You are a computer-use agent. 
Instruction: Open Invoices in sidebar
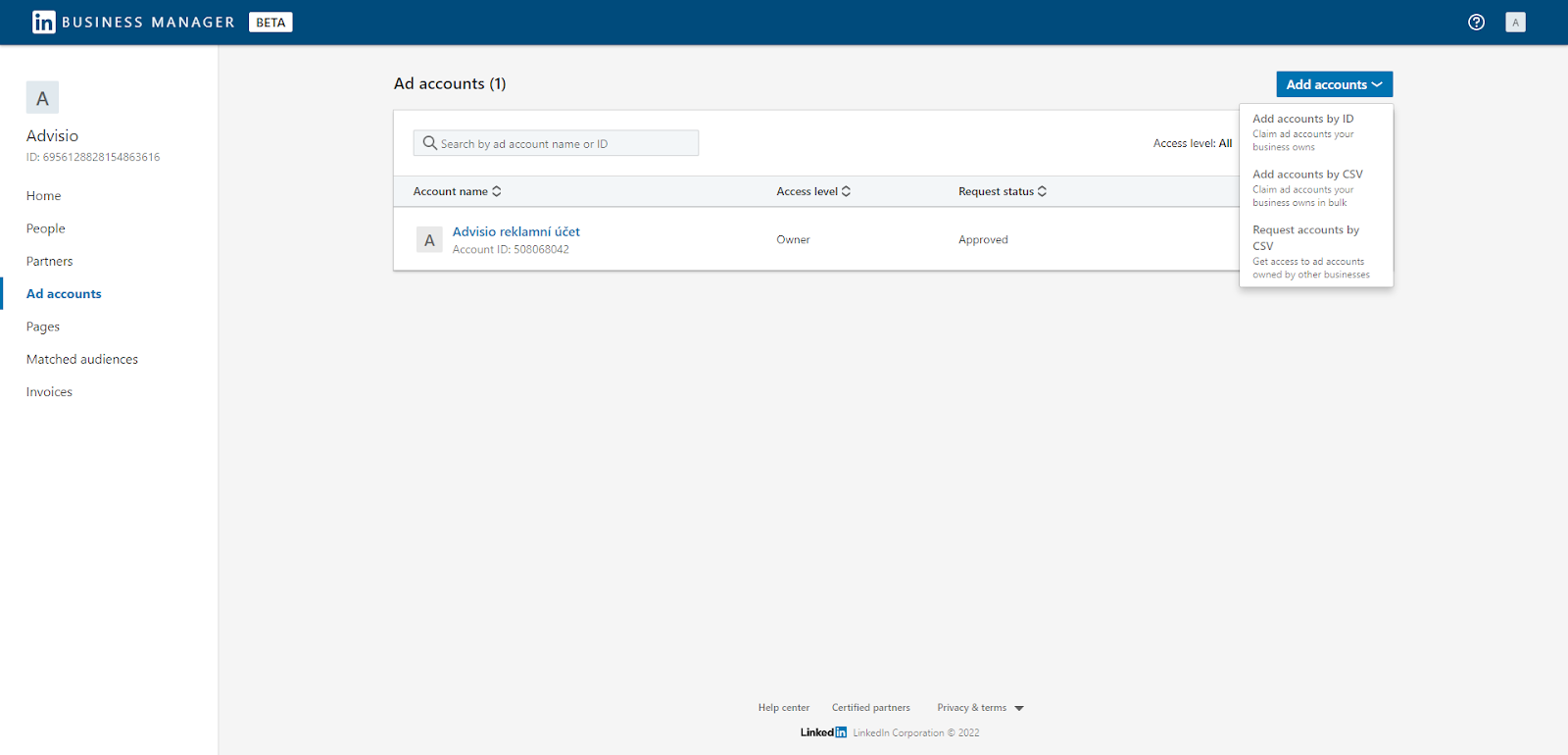point(49,392)
